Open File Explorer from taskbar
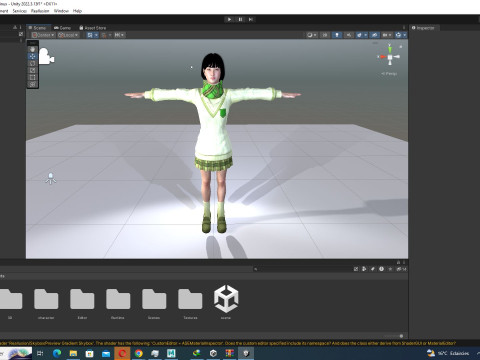This screenshot has width=480, height=360. (73, 353)
